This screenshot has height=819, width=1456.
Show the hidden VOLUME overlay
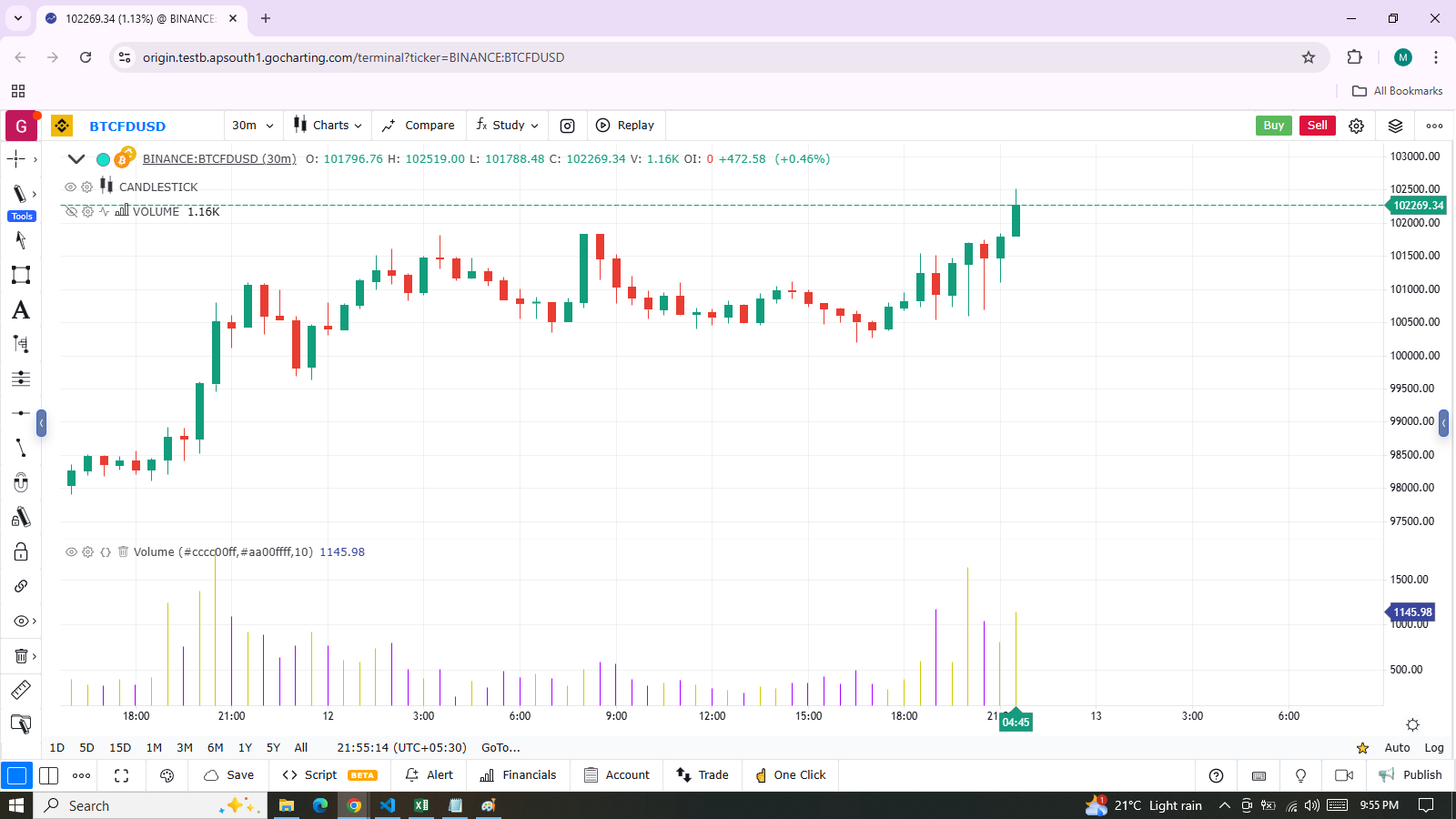click(x=70, y=211)
